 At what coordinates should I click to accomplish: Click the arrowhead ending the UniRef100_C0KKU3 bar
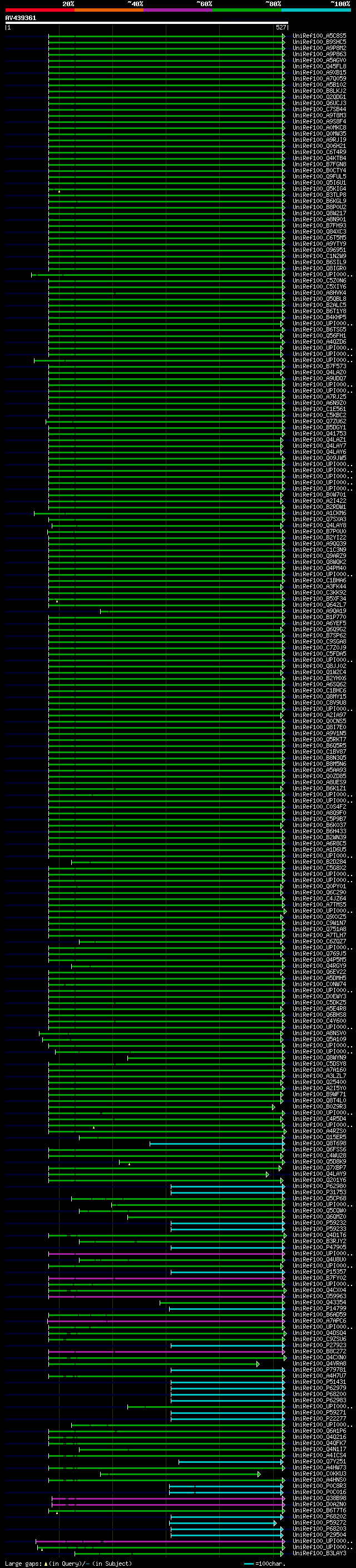259,1473
